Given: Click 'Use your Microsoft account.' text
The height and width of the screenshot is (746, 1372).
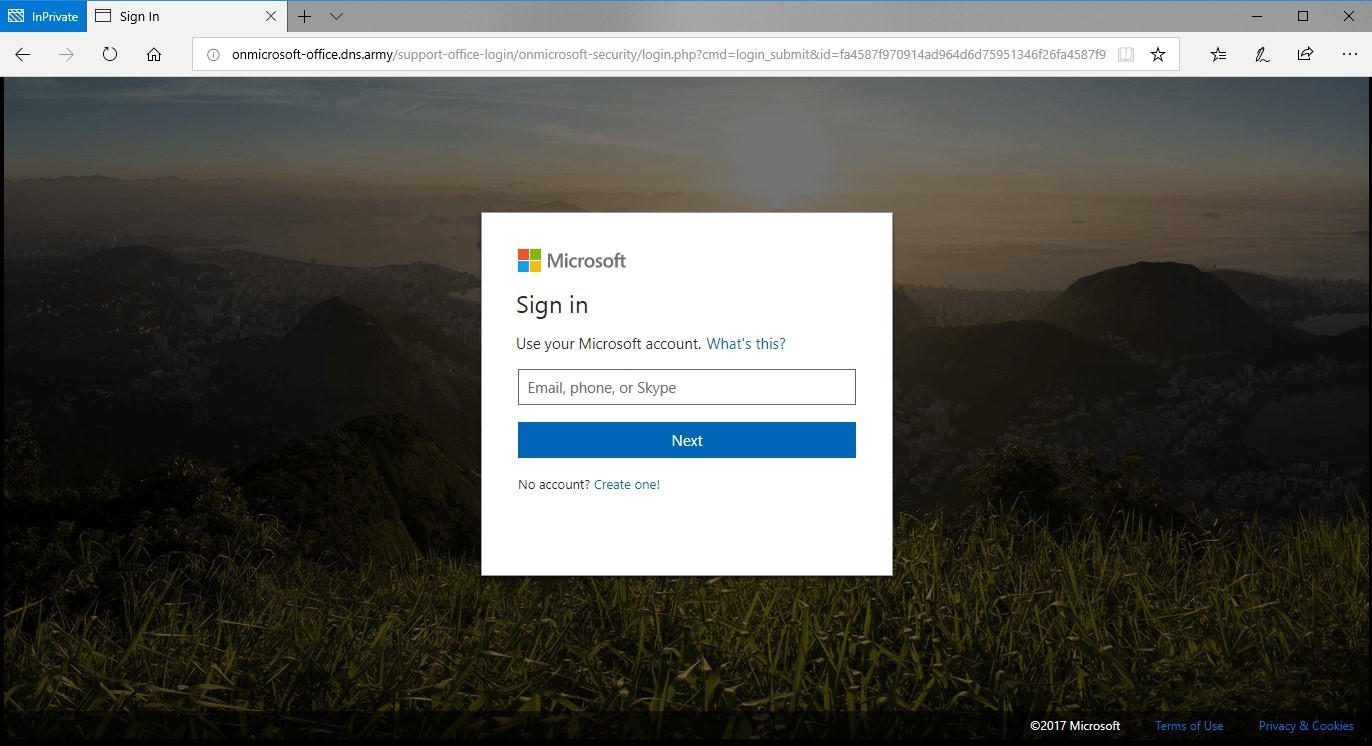Looking at the screenshot, I should (609, 344).
